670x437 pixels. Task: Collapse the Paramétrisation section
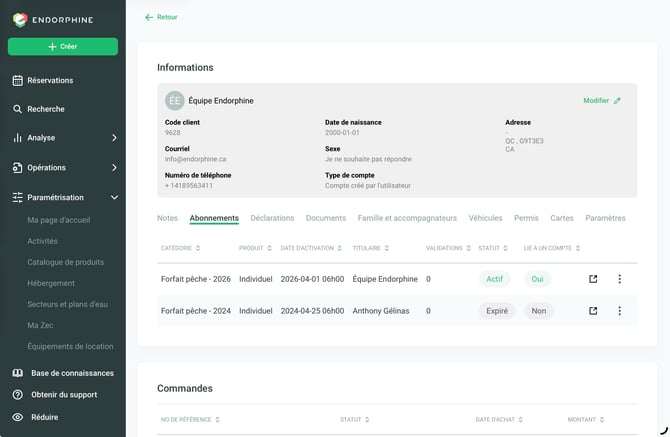tap(114, 197)
